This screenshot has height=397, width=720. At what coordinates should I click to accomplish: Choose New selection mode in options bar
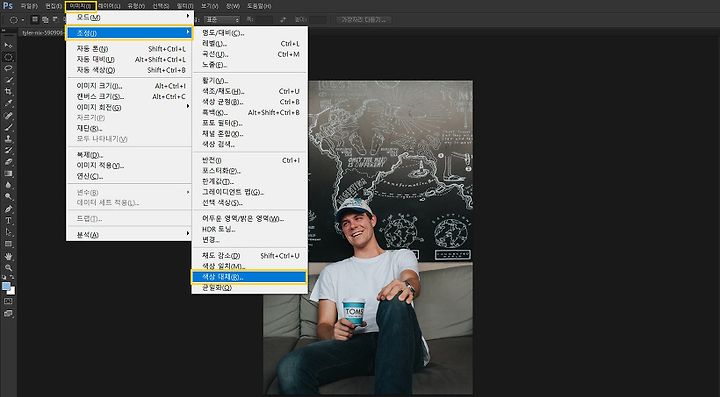(36, 20)
